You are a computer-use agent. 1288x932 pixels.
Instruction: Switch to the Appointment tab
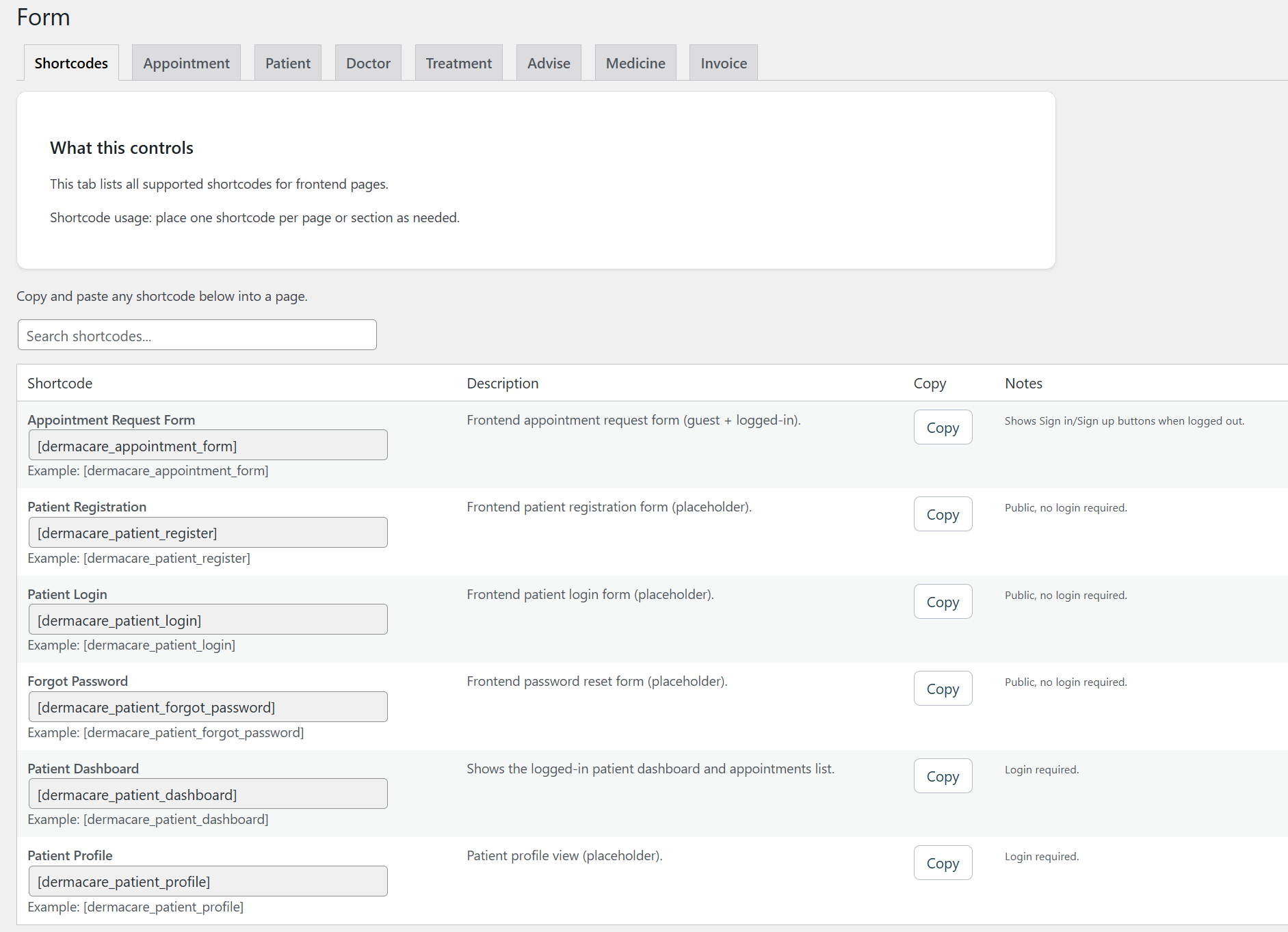tap(186, 63)
